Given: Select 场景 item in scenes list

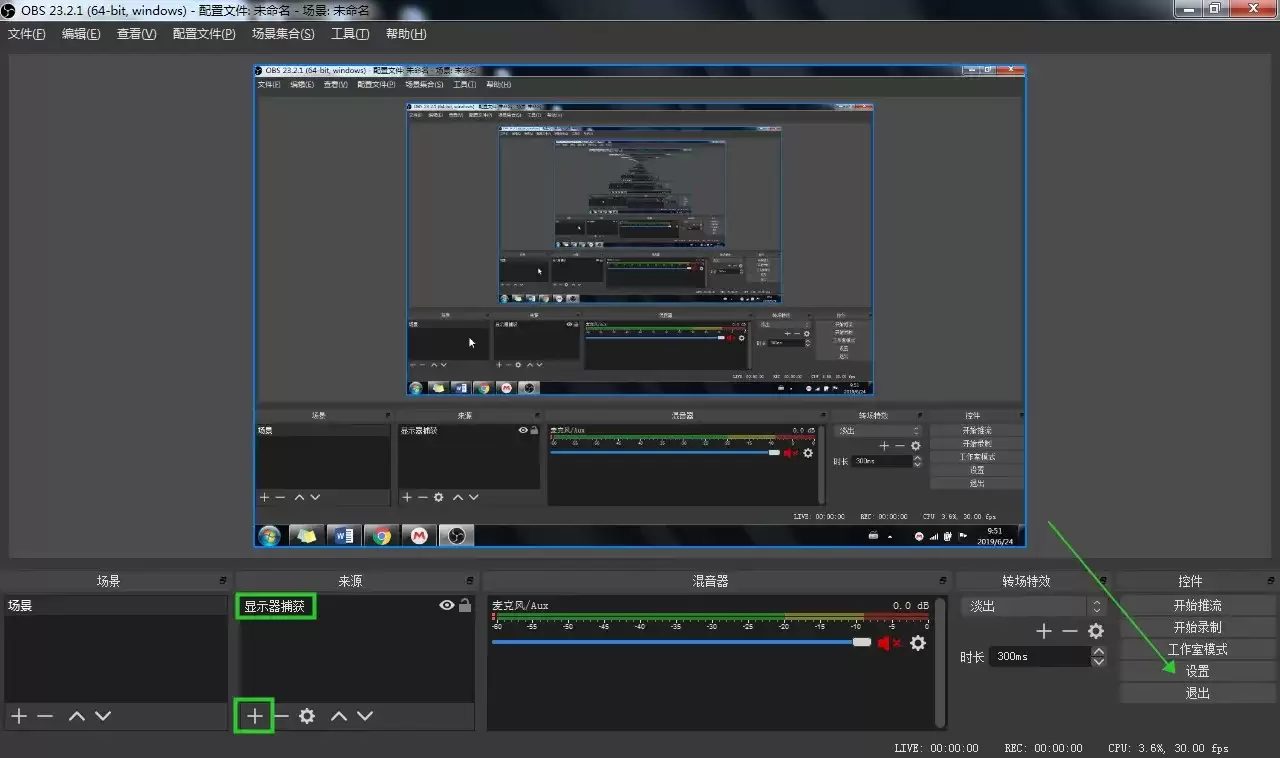Looking at the screenshot, I should [116, 605].
